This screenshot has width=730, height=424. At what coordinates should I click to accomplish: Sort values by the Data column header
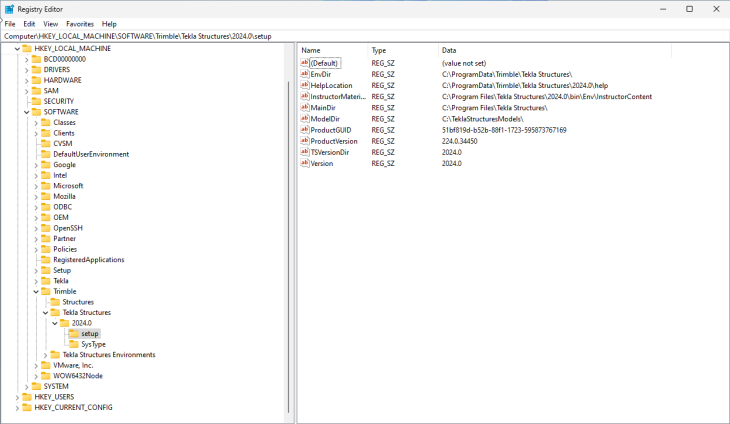(x=555, y=50)
